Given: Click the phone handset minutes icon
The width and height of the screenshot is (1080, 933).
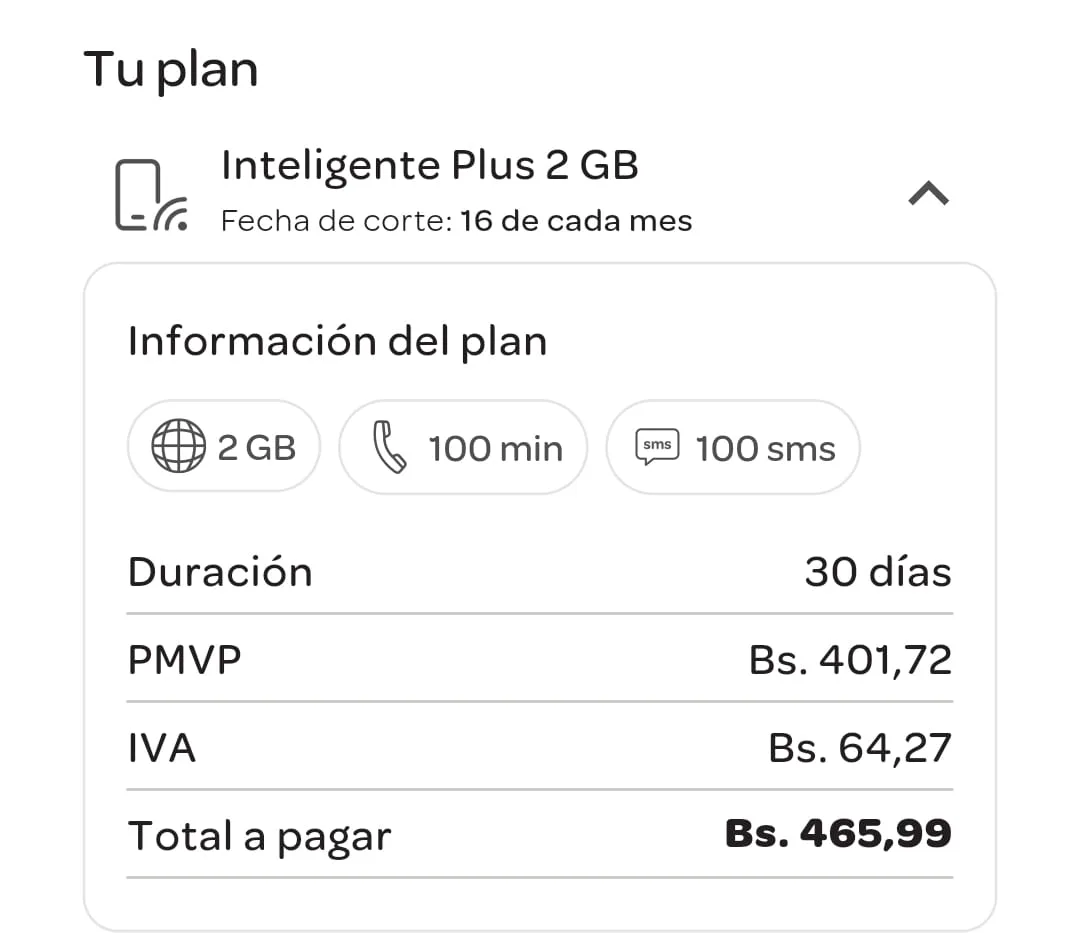Looking at the screenshot, I should click(x=389, y=447).
